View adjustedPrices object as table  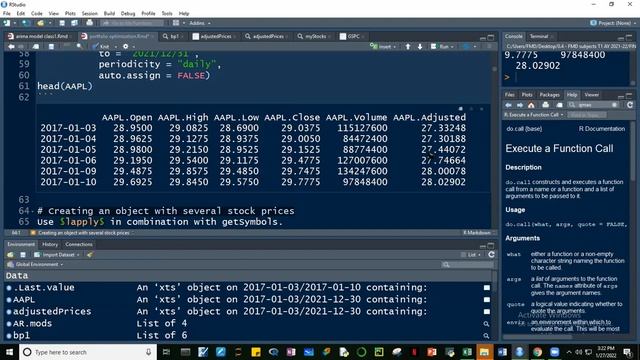[487, 312]
